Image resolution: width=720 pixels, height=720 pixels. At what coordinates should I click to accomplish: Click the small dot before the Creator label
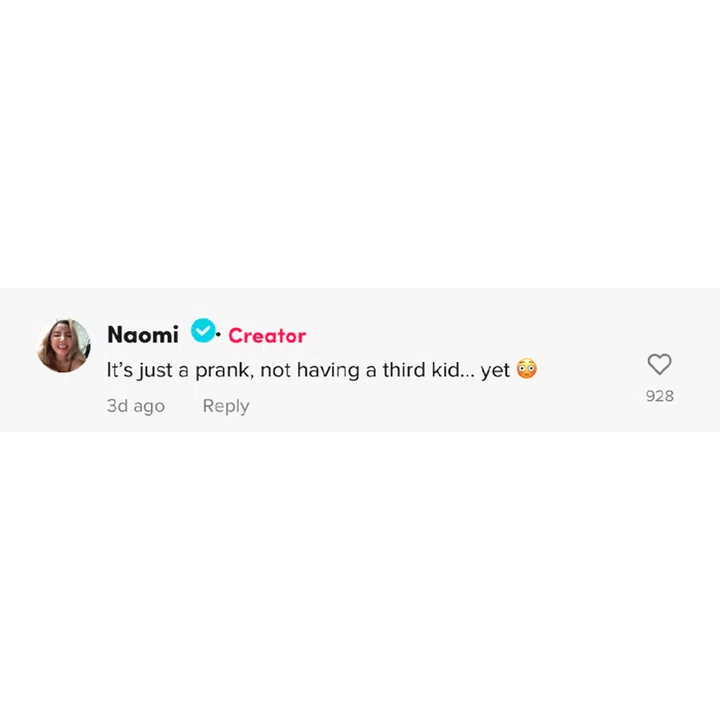(219, 334)
